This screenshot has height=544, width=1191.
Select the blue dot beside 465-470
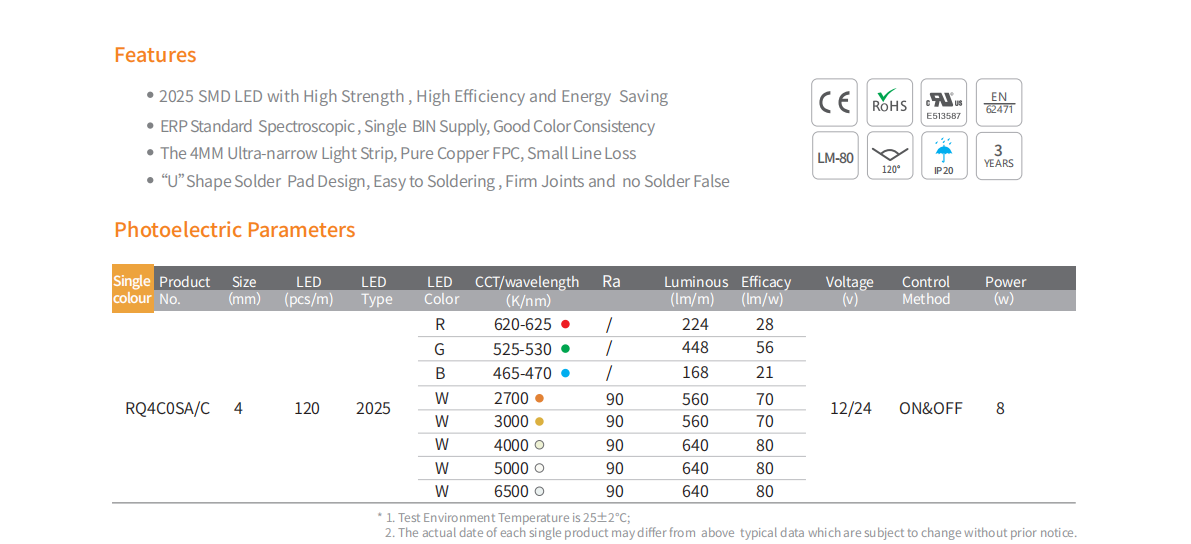tap(565, 373)
